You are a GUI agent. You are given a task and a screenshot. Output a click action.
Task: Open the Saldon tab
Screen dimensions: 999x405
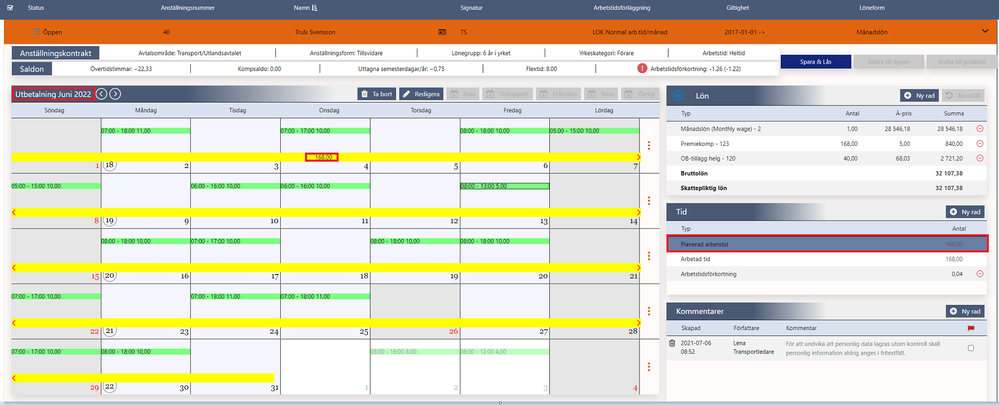point(32,68)
